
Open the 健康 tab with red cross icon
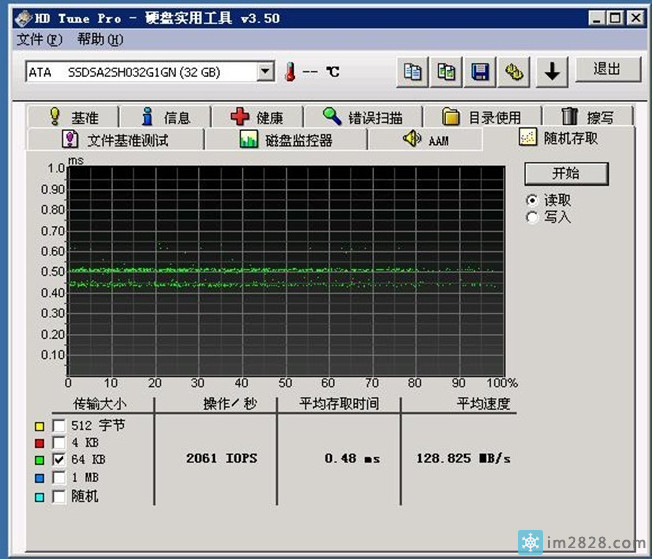[x=257, y=117]
